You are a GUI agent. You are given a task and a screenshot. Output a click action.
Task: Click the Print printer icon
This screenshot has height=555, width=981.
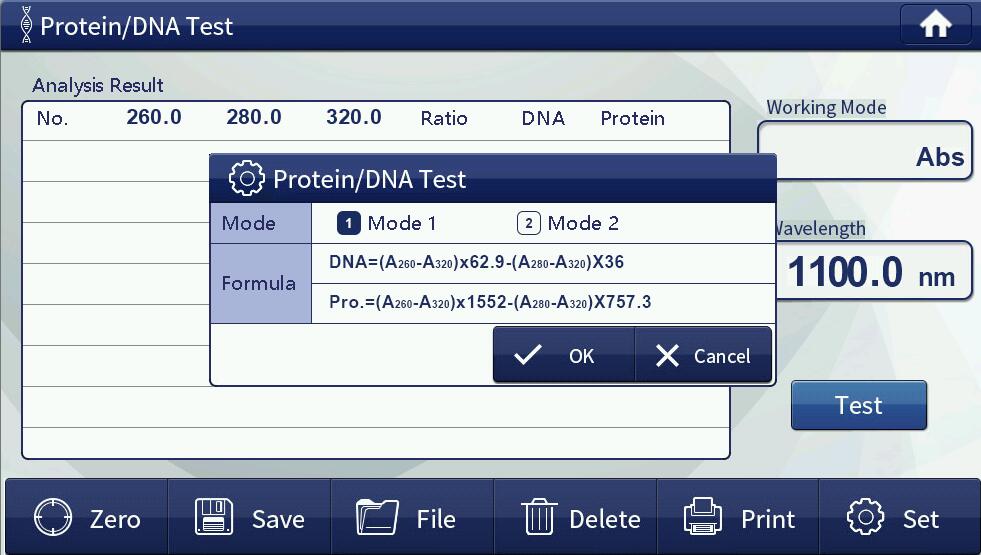702,518
